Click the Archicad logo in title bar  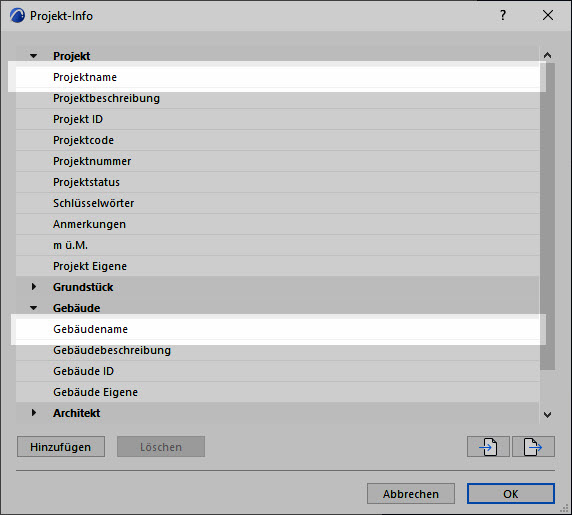click(17, 16)
